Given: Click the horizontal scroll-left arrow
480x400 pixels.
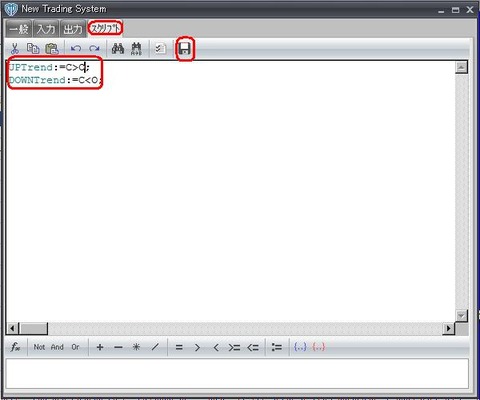Looking at the screenshot, I should pyautogui.click(x=12, y=329).
